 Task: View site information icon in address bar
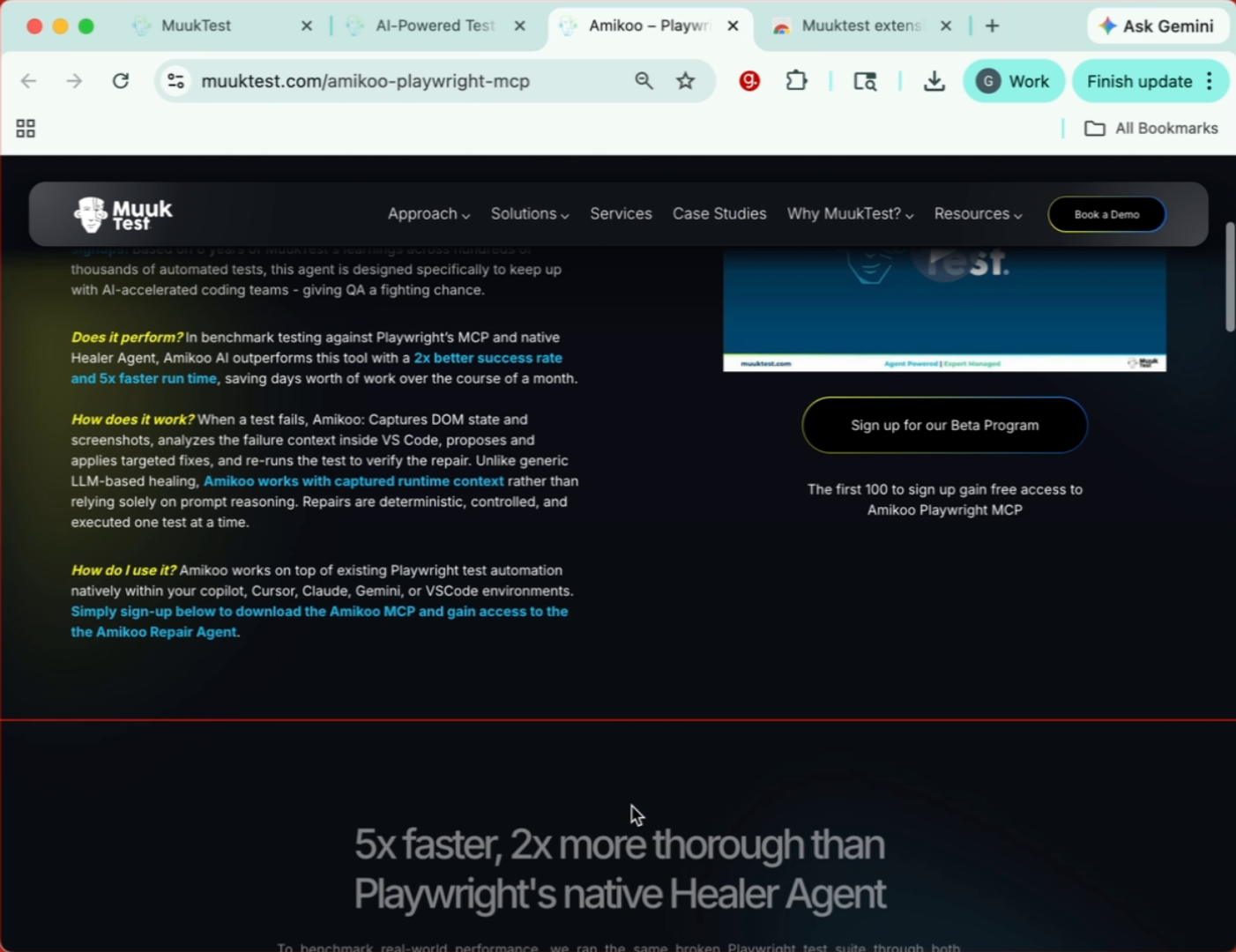pos(175,81)
